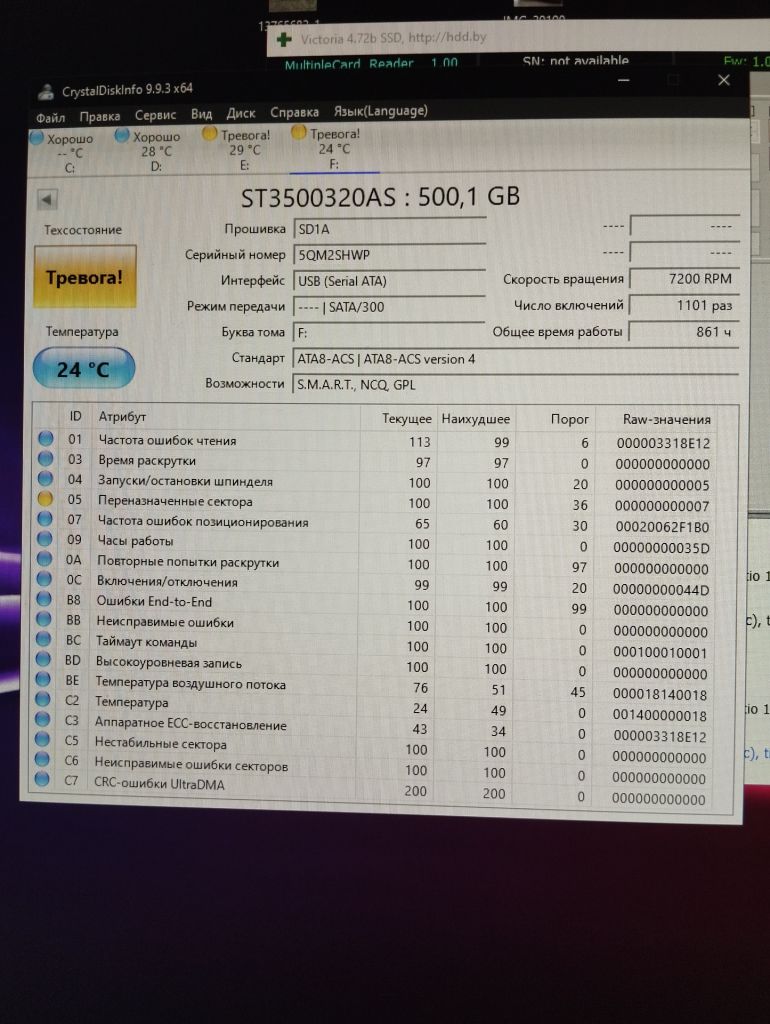Open the Диск menu
The image size is (770, 1024).
[x=240, y=113]
